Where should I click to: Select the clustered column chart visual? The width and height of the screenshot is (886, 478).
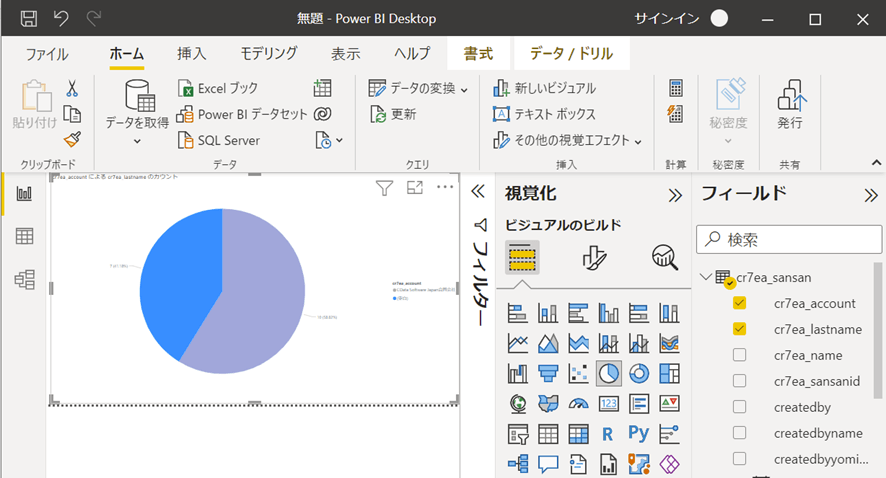[609, 313]
